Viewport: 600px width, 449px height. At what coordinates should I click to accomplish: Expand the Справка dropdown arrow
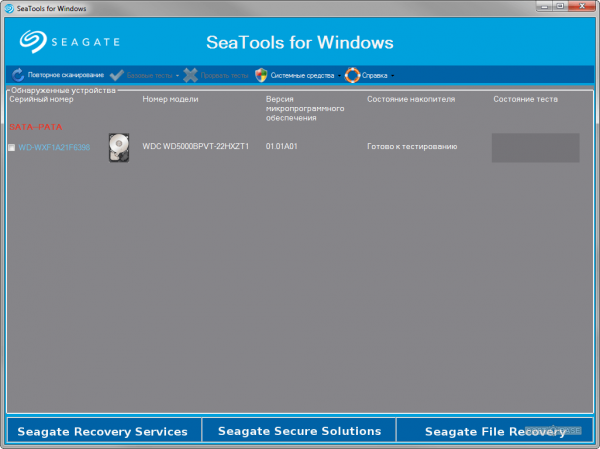393,76
